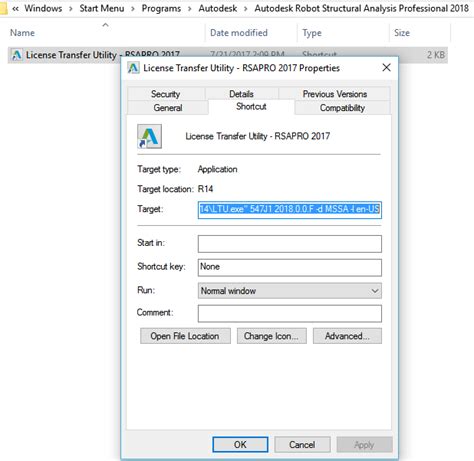The image size is (474, 461).
Task: Click the Change Icon button
Action: [271, 336]
